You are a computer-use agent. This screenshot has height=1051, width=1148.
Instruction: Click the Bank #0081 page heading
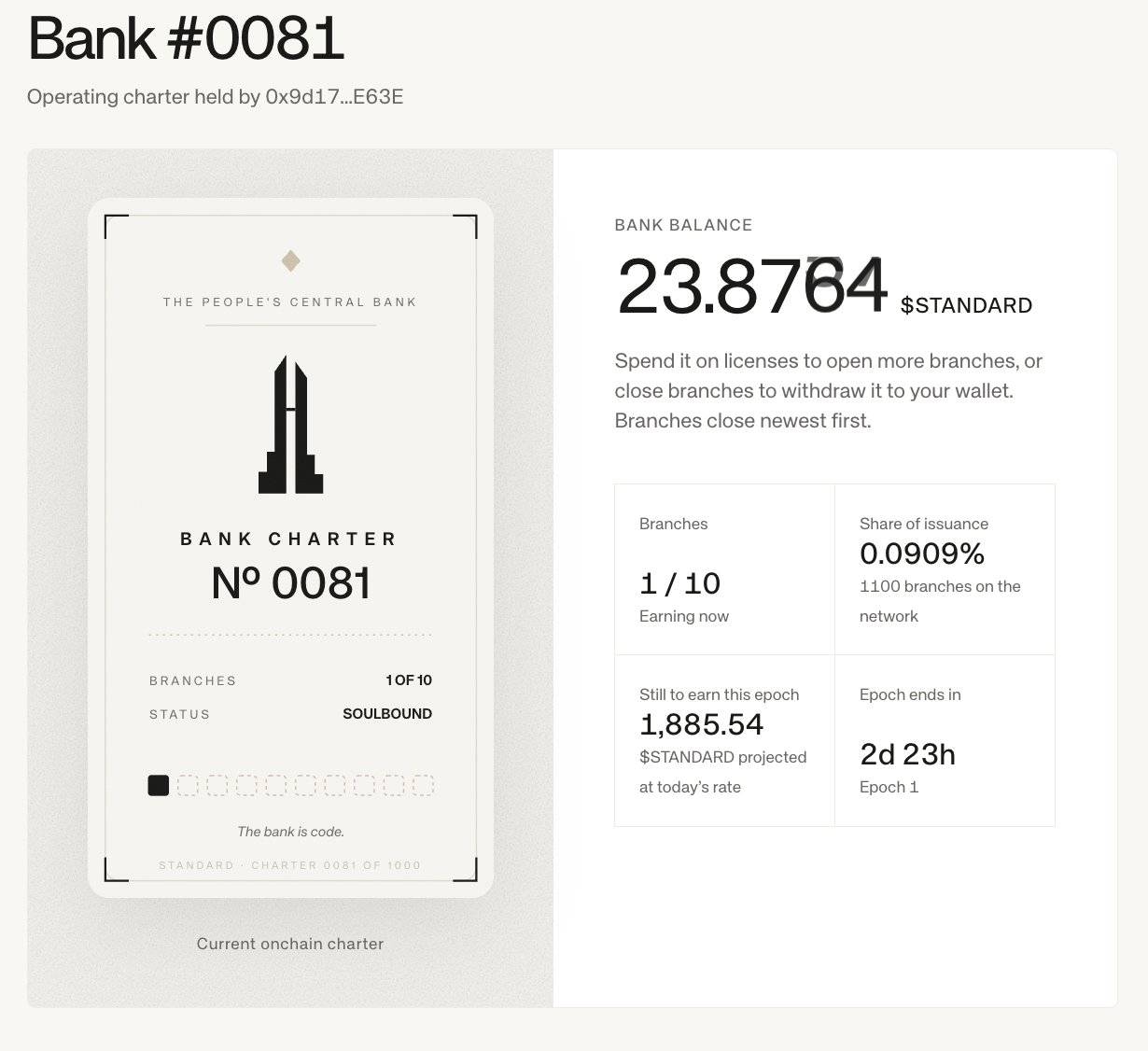[x=186, y=39]
